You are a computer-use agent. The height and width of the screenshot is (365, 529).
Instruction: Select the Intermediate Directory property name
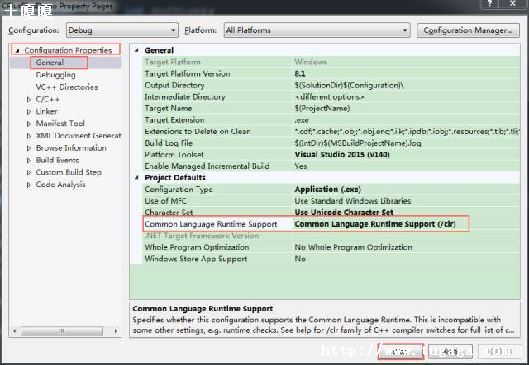pos(185,97)
